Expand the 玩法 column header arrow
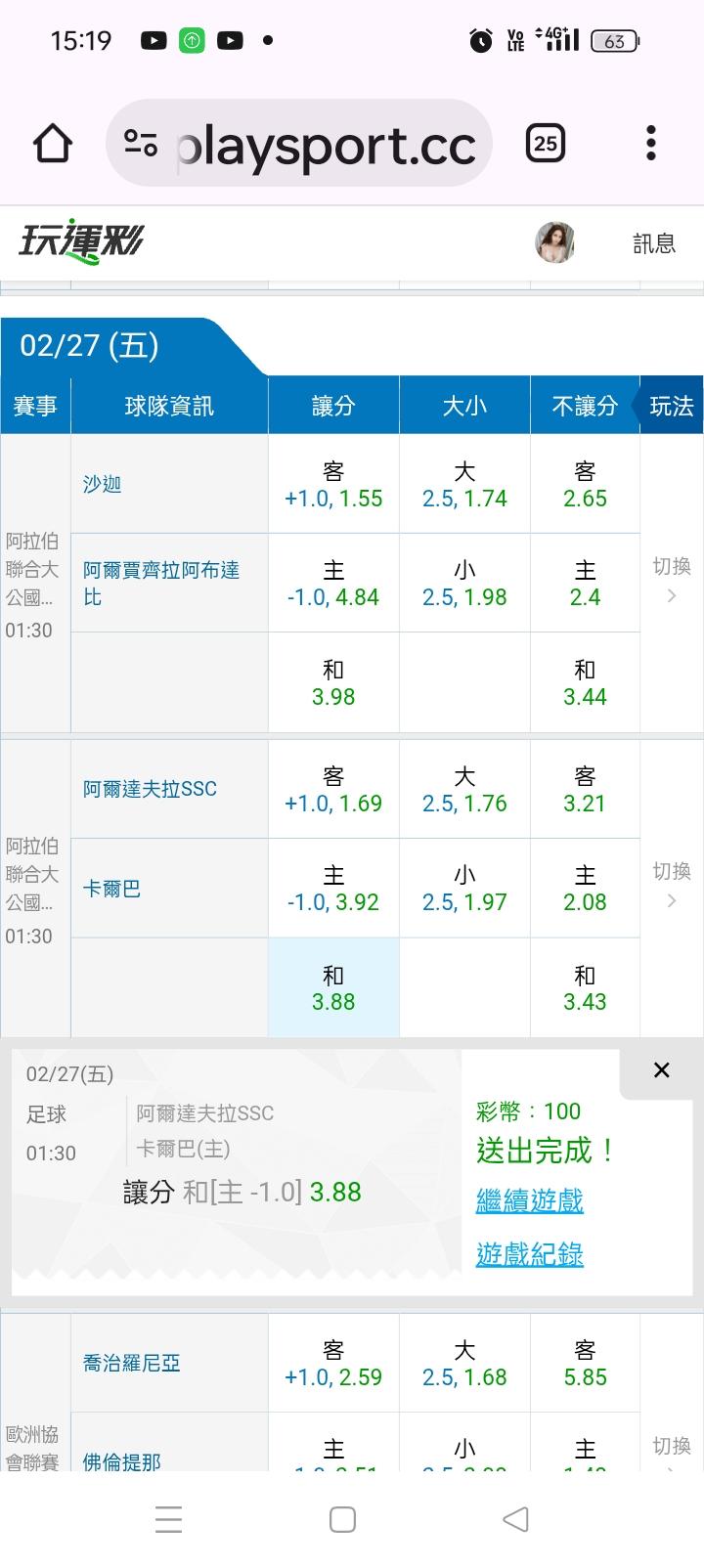 (x=670, y=406)
